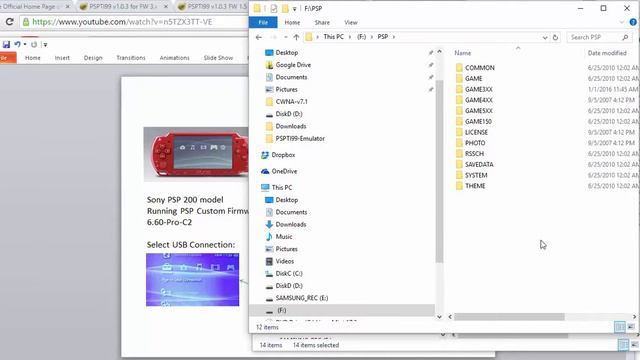Open the File tab in File Explorer
Viewport: 640px width, 360px height.
click(x=263, y=22)
